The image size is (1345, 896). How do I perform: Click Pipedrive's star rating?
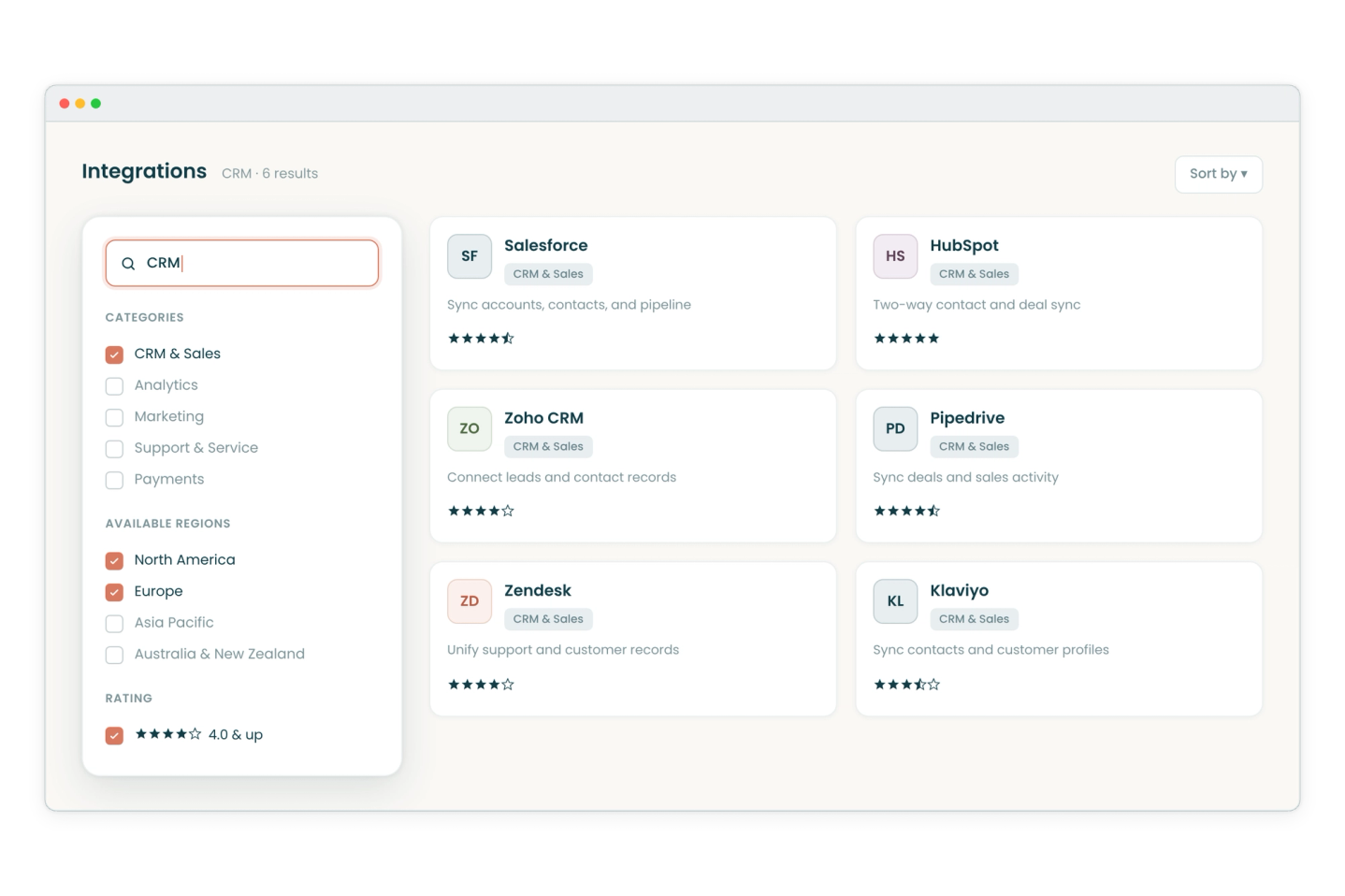pos(906,511)
